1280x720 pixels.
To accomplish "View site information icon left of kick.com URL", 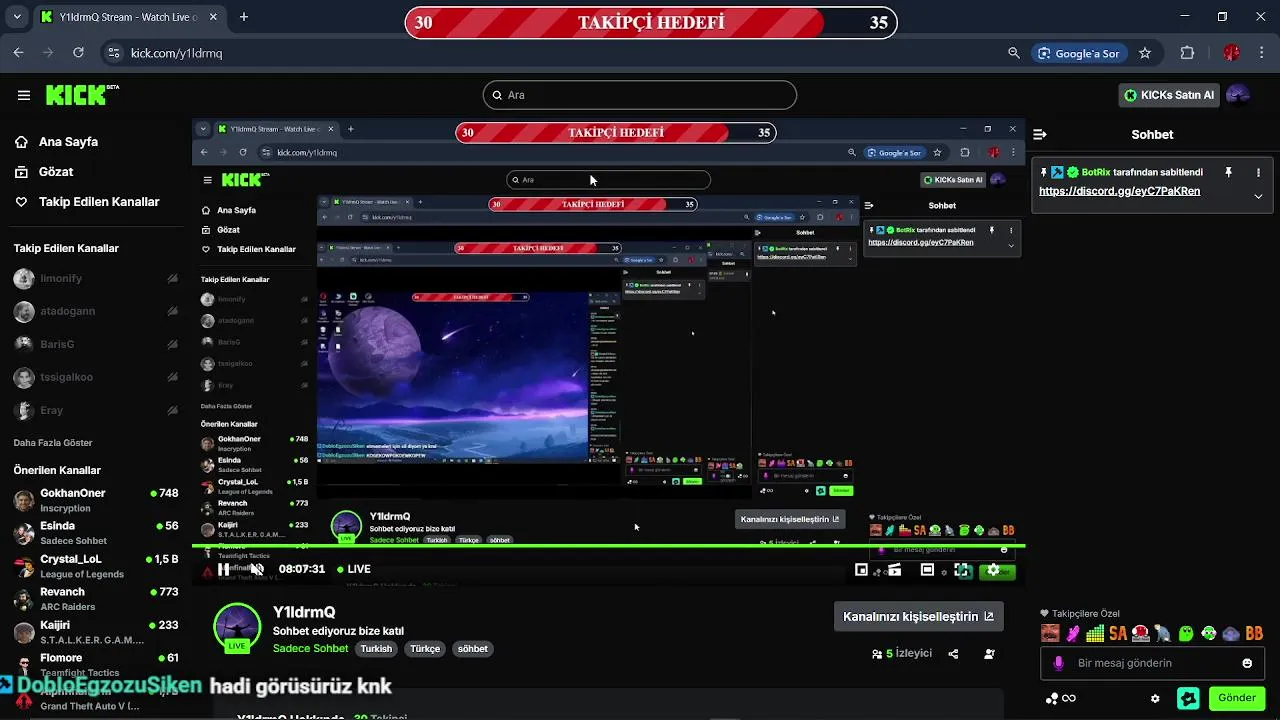I will (113, 53).
